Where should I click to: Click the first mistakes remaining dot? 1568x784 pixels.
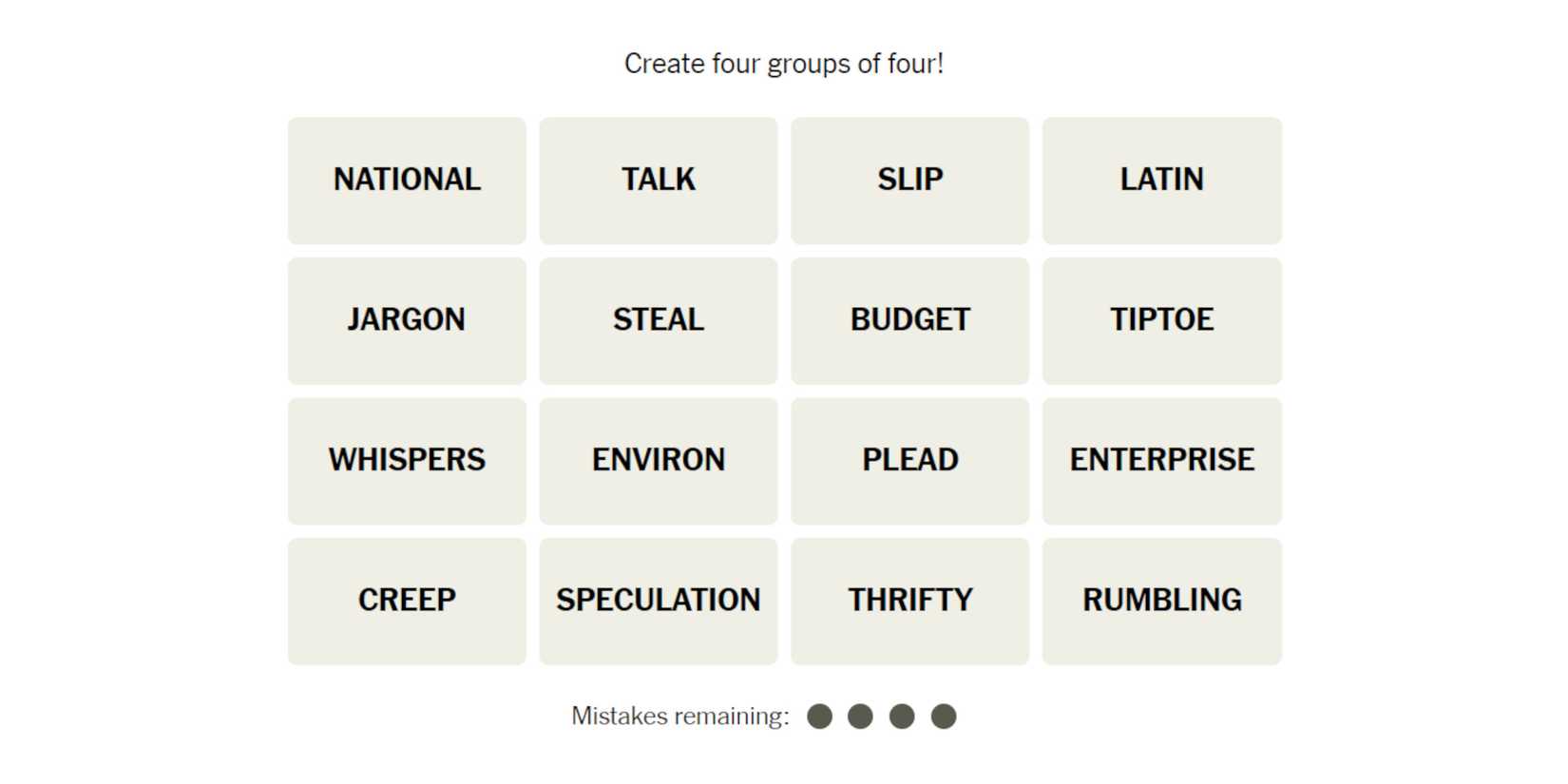(819, 717)
